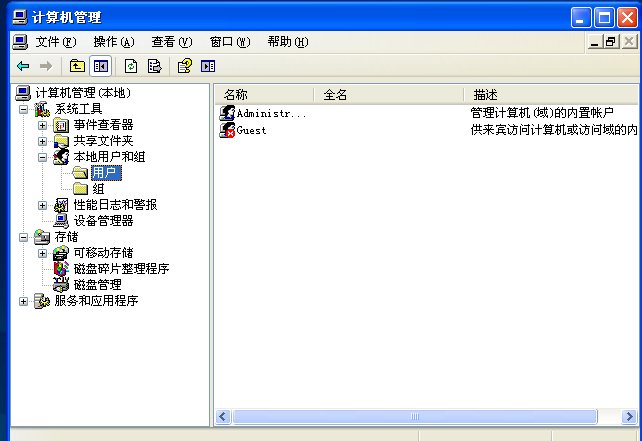Click the Refresh toolbar icon
Viewport: 642px width, 441px height.
click(x=131, y=66)
